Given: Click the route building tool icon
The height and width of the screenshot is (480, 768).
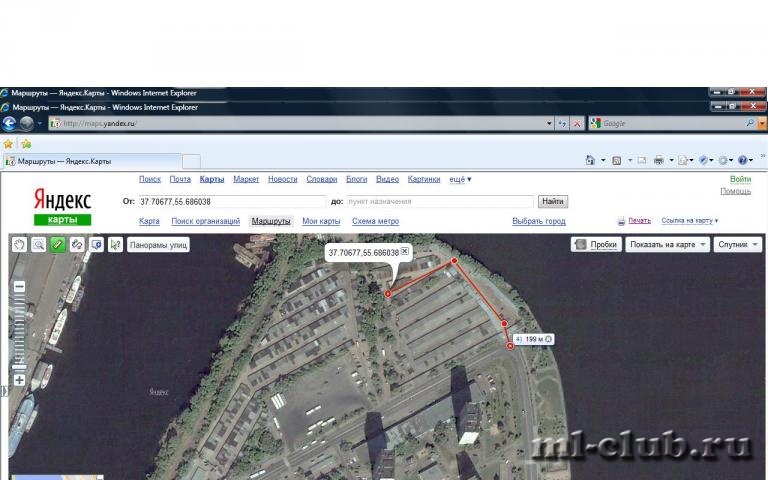Looking at the screenshot, I should point(77,244).
